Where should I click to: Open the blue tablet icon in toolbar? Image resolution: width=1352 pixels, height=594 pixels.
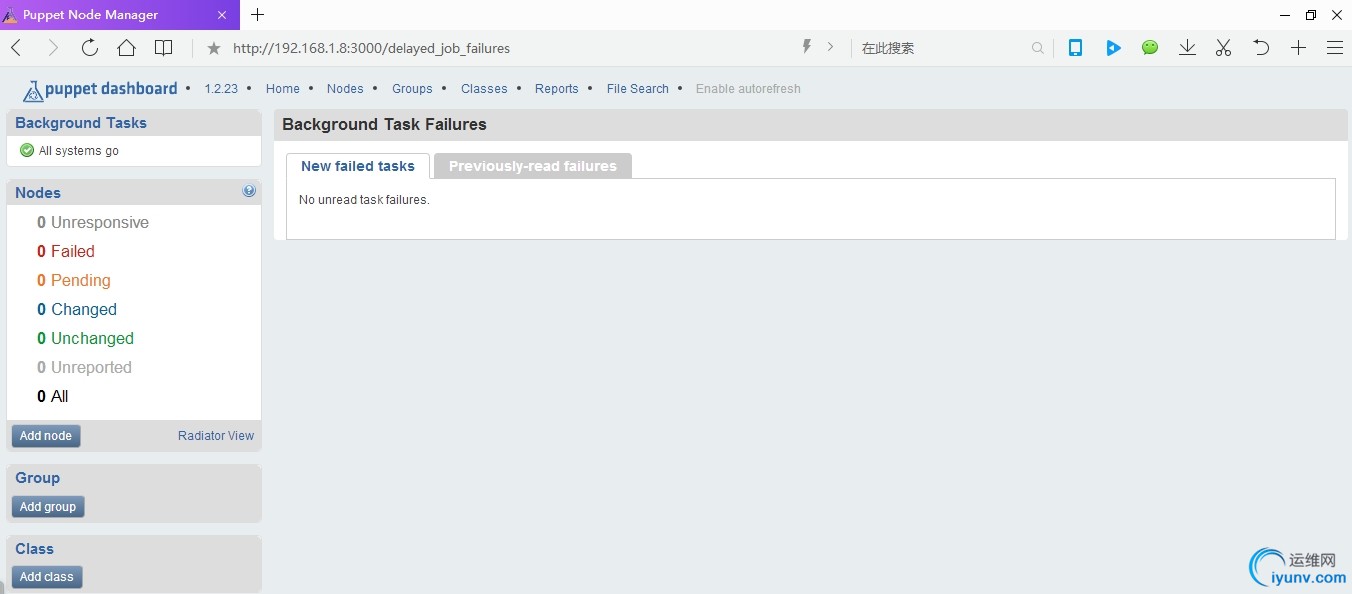coord(1075,48)
